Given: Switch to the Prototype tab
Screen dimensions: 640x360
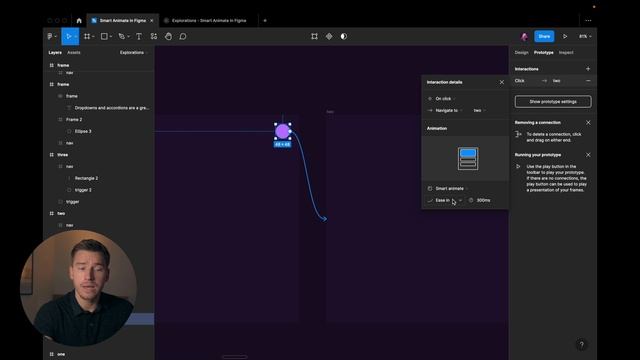Looking at the screenshot, I should pyautogui.click(x=544, y=53).
